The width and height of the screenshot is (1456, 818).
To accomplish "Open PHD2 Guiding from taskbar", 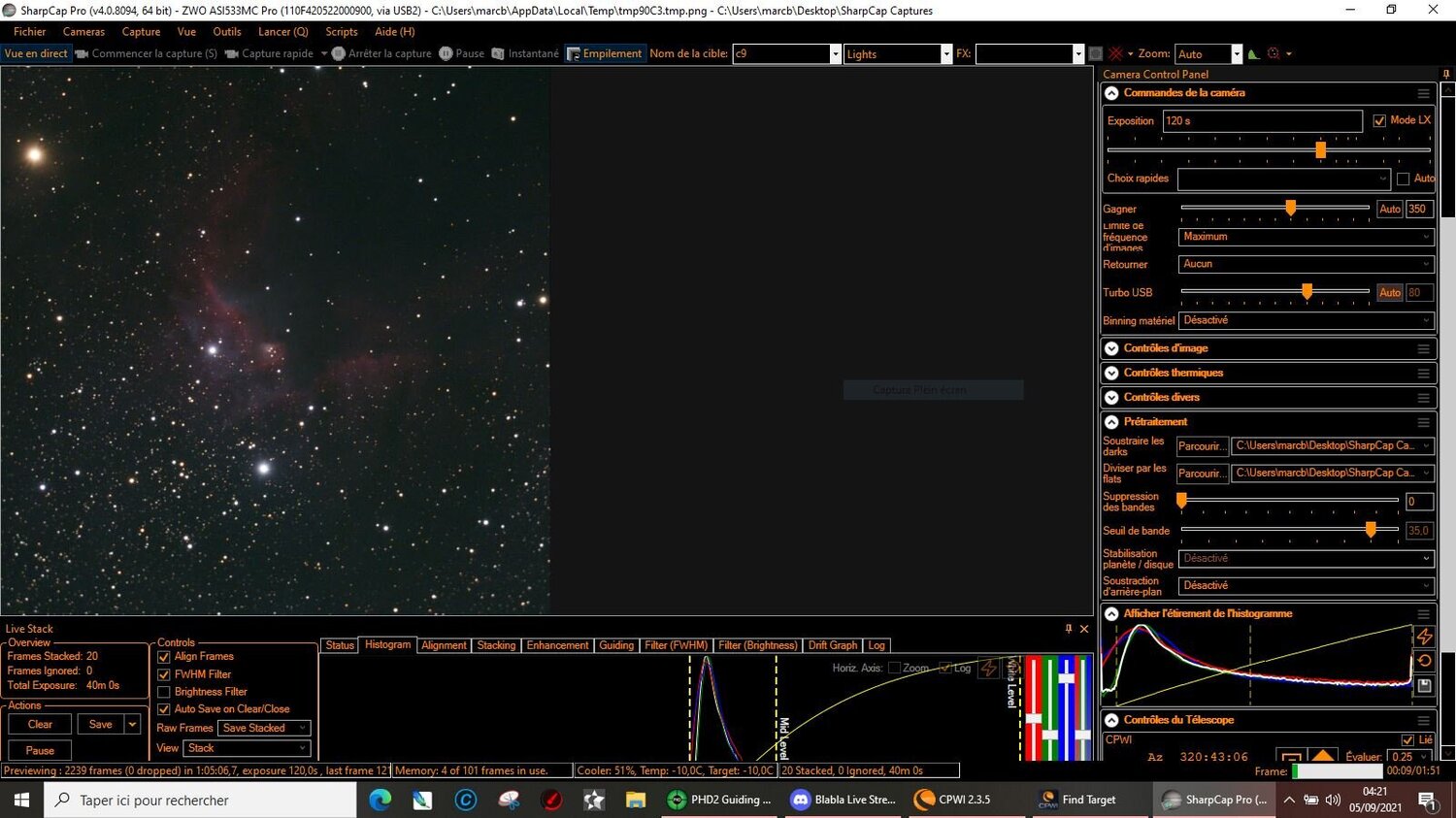I will pos(721,800).
